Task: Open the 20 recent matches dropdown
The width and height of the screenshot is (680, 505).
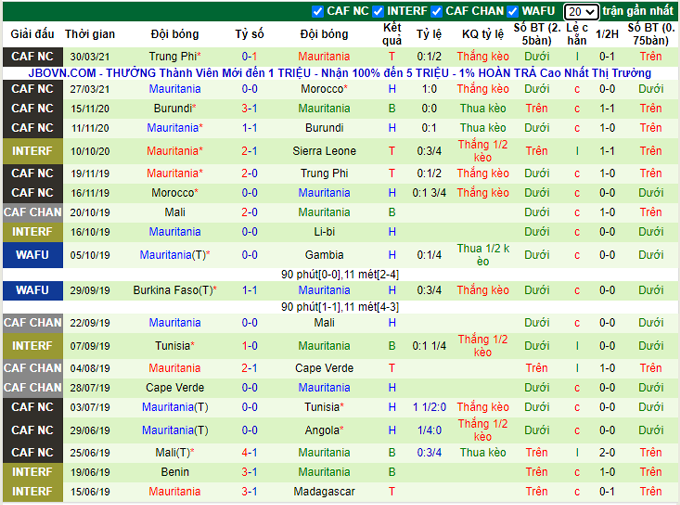Action: tap(580, 12)
